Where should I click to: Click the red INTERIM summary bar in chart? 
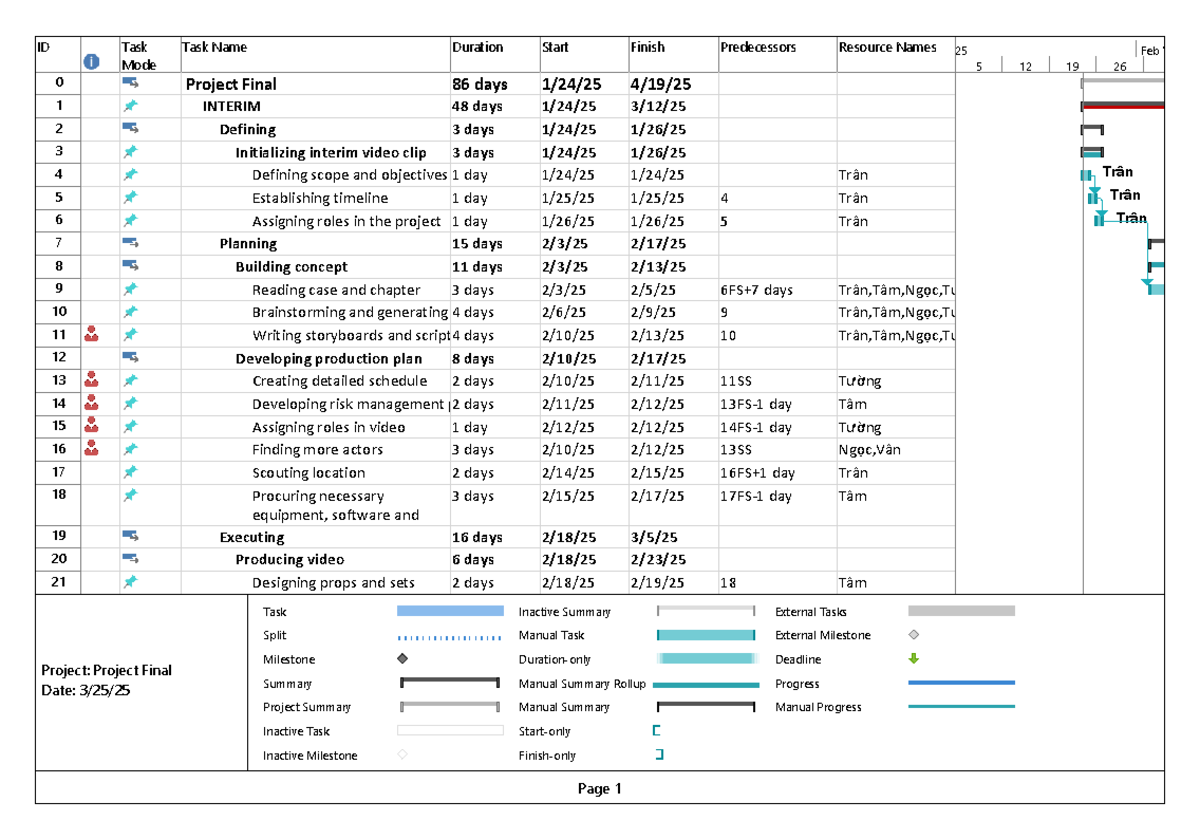[1123, 105]
